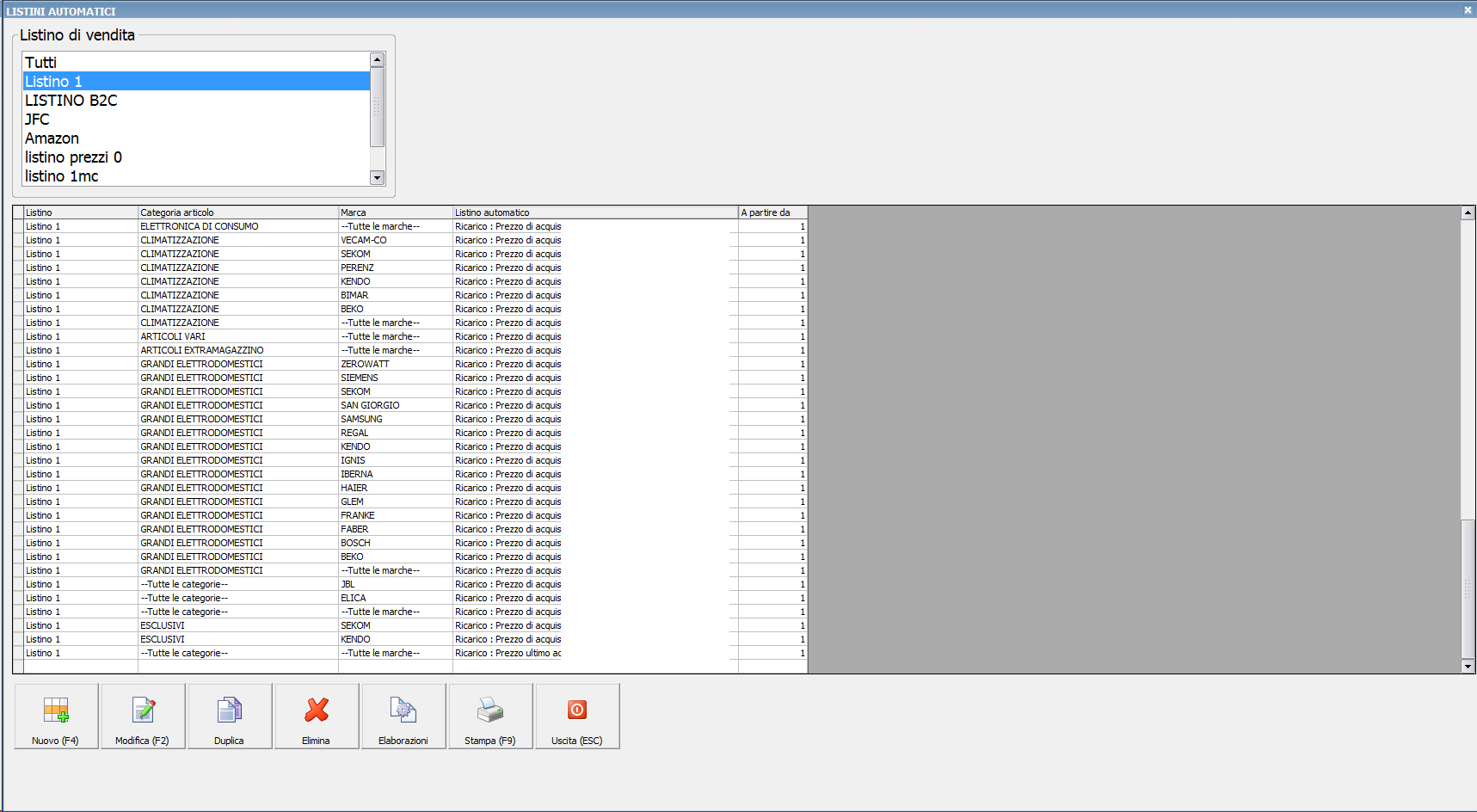Click the JBL brand cell
1477x812 pixels.
coord(396,584)
